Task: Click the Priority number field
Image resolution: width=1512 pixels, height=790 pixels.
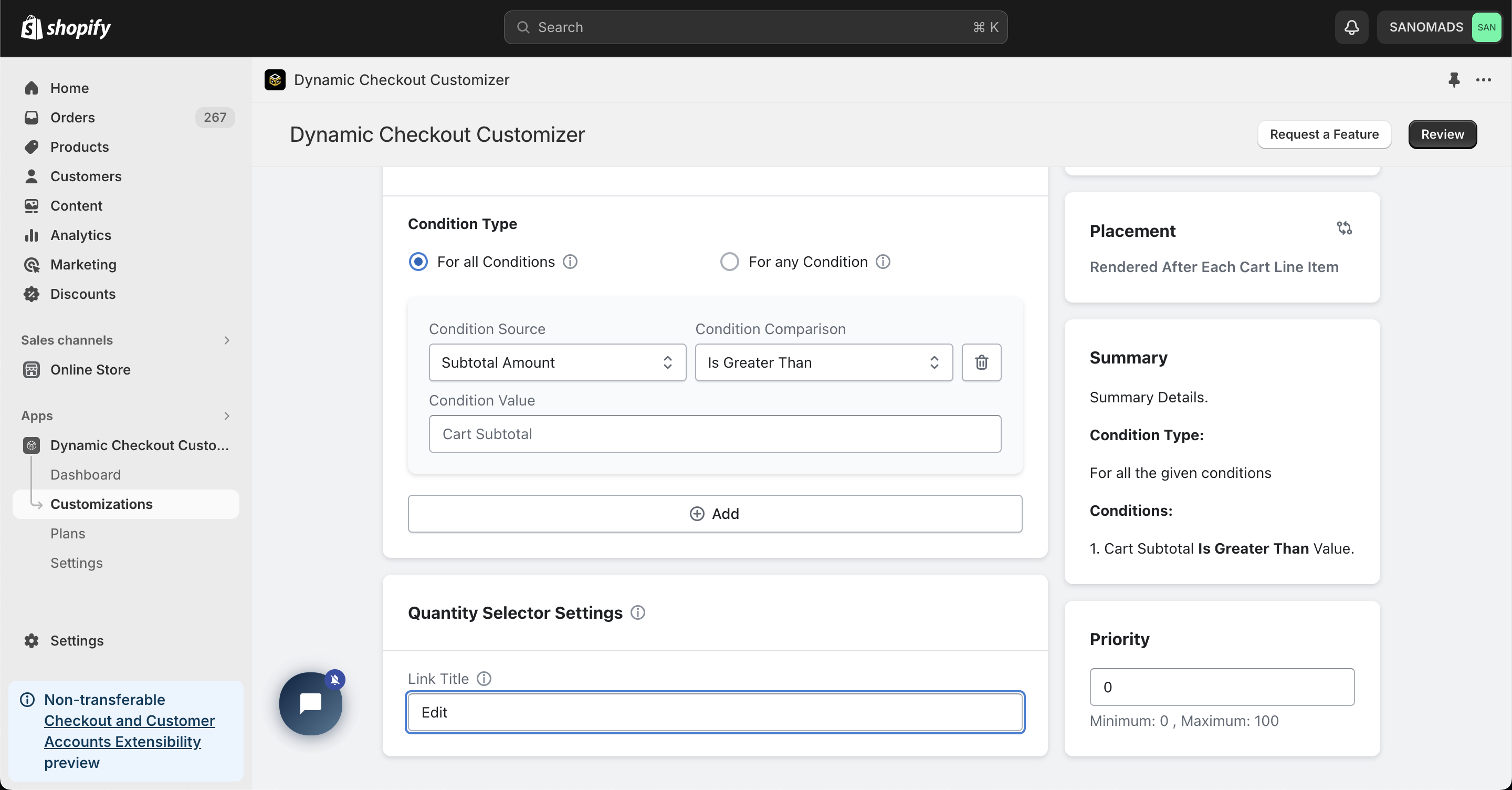Action: [1222, 687]
